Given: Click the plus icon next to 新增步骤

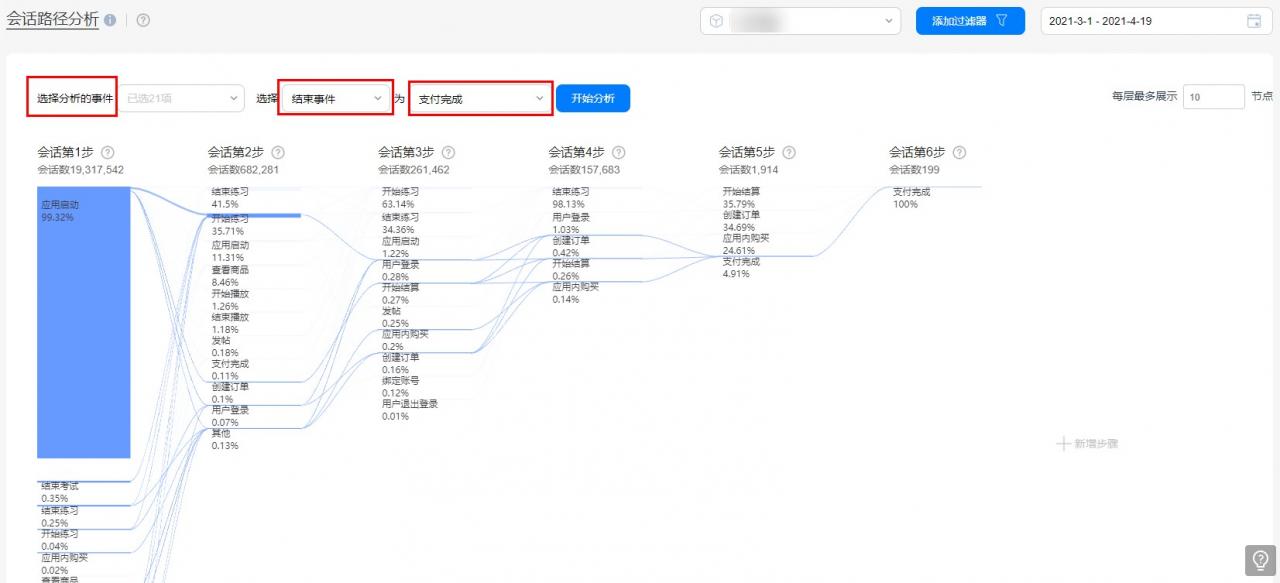Looking at the screenshot, I should tap(1063, 444).
